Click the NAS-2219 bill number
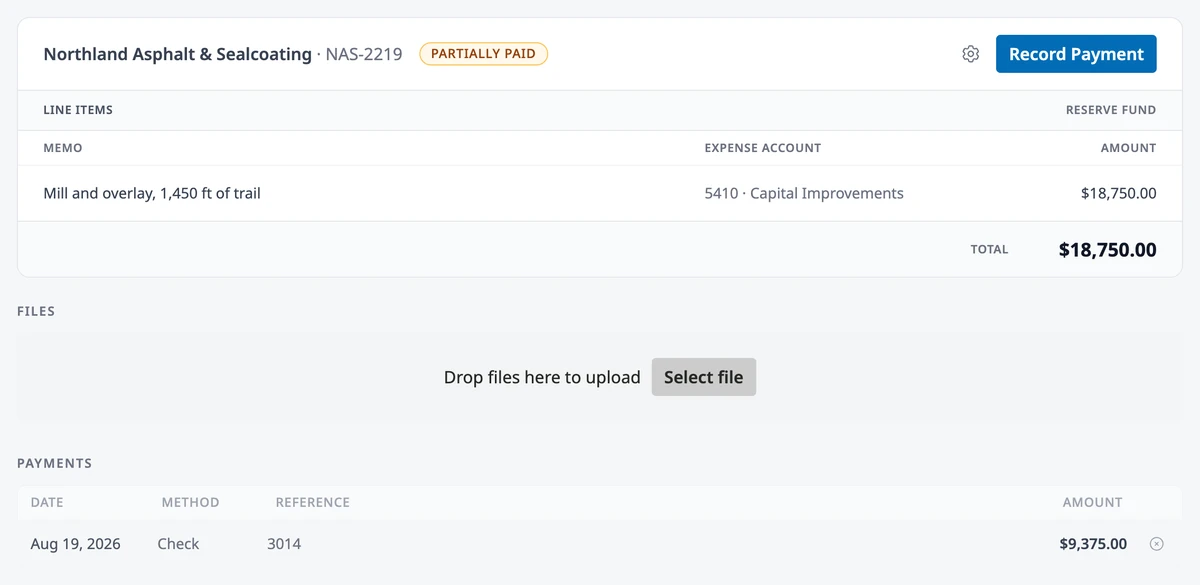The image size is (1200, 585). click(364, 54)
